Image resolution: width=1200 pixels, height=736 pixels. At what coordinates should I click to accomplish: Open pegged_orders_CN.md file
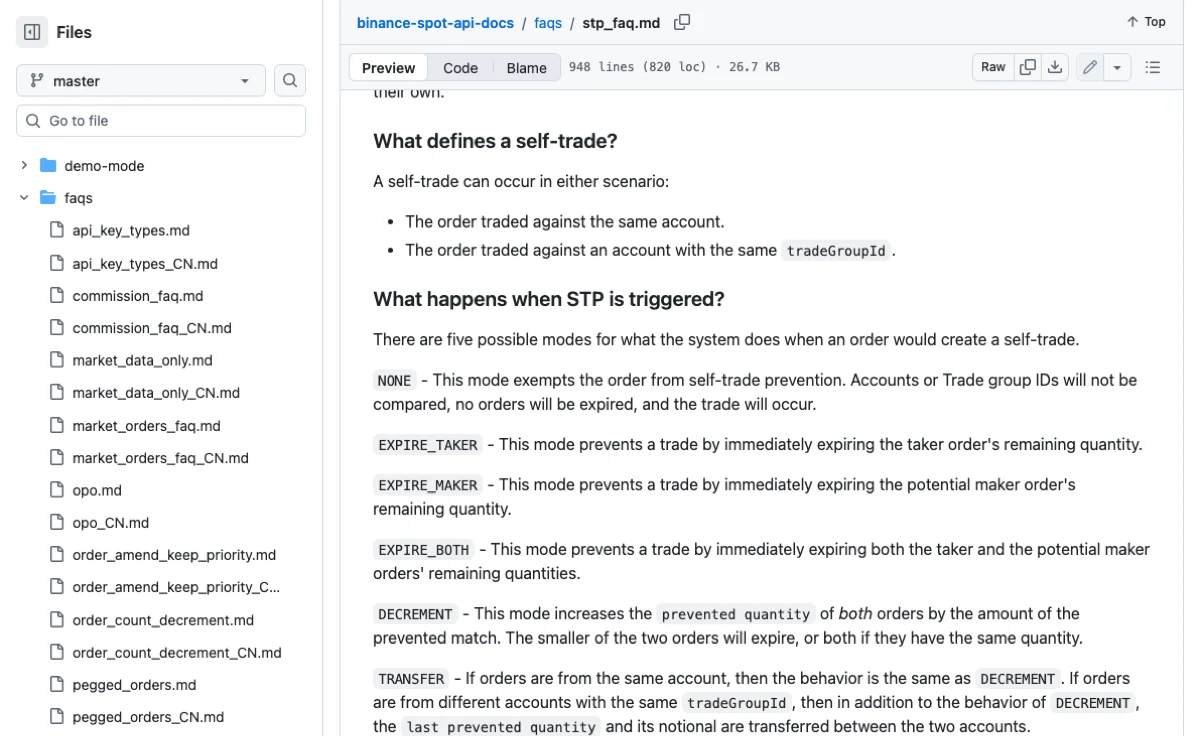point(148,717)
